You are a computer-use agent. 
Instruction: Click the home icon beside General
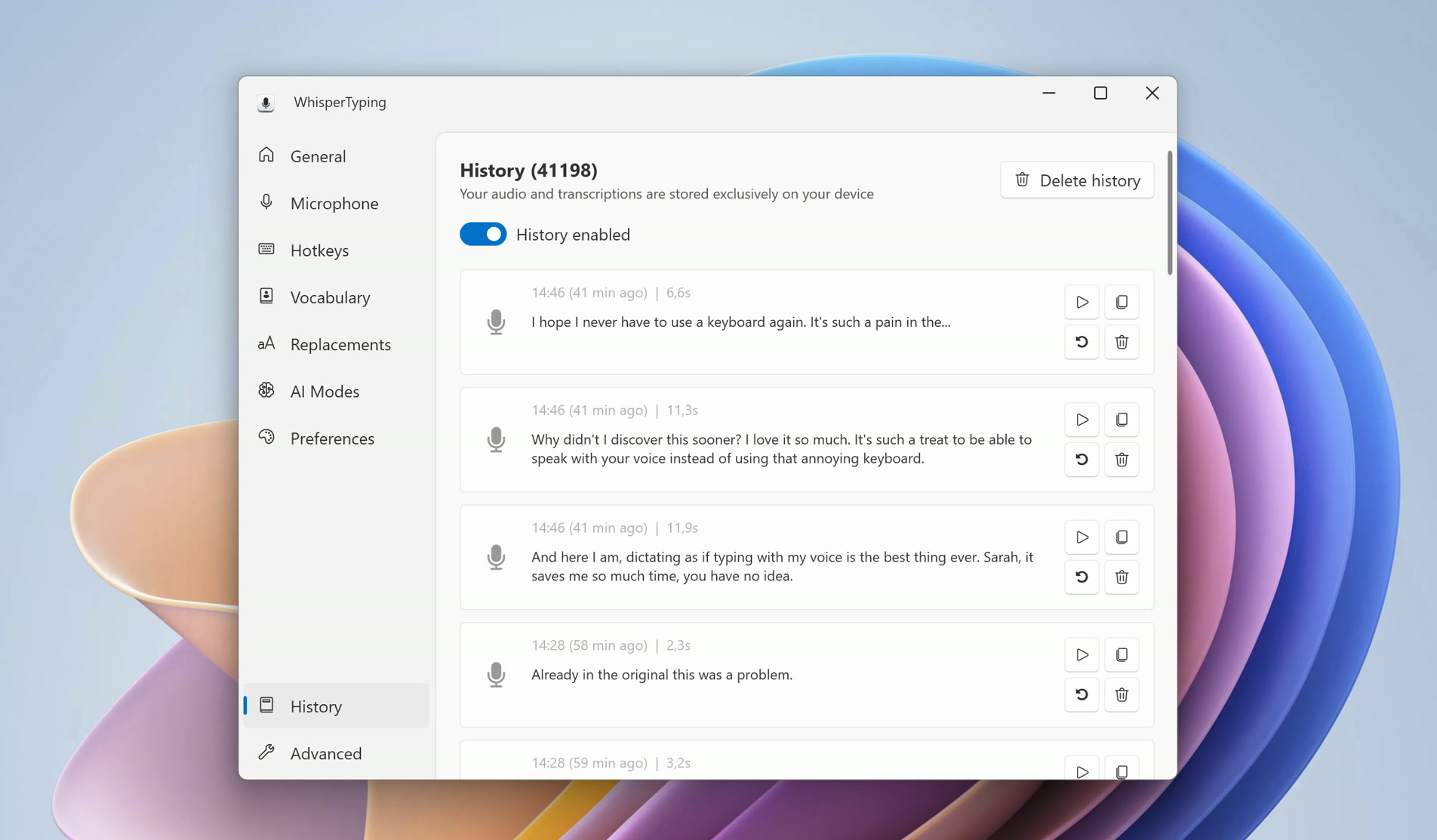click(x=266, y=155)
